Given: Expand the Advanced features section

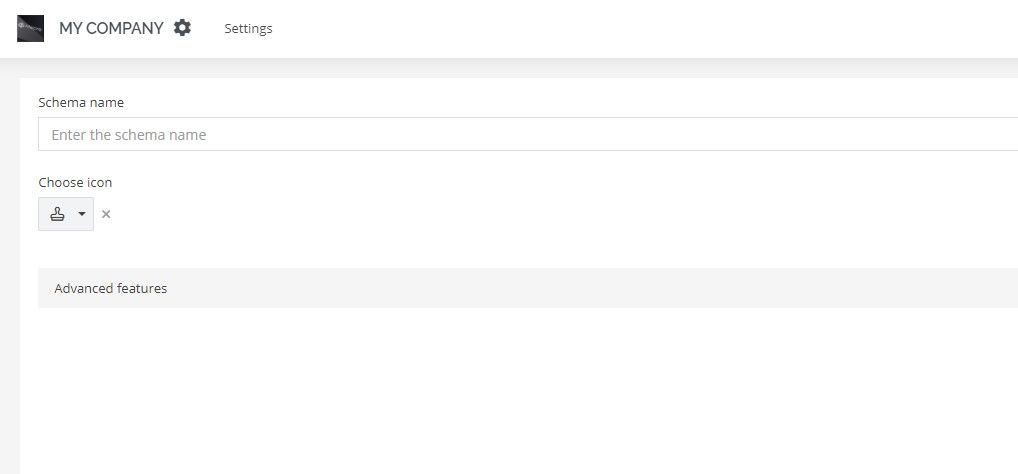Looking at the screenshot, I should pos(528,288).
